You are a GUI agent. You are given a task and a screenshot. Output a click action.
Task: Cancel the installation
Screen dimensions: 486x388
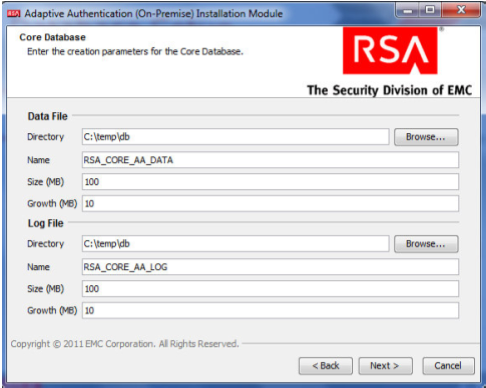[x=448, y=366]
